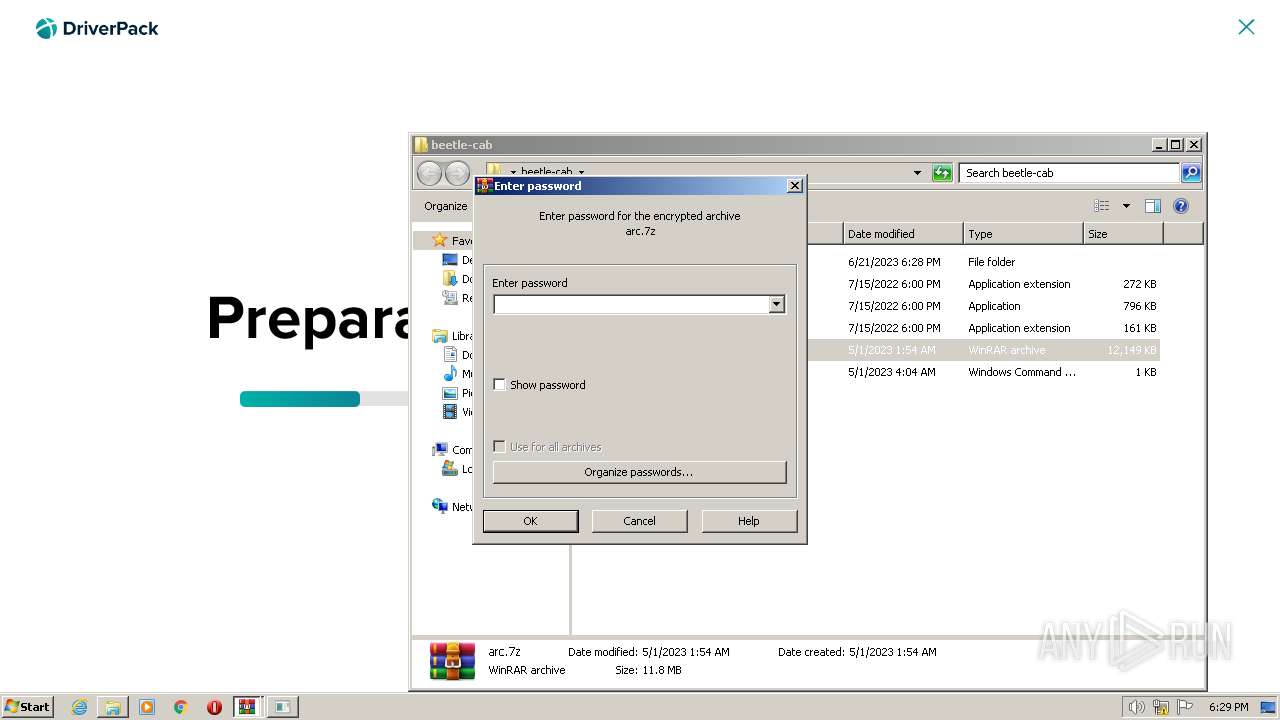The height and width of the screenshot is (720, 1280).
Task: Click the network tray icon
Action: coord(1161,707)
